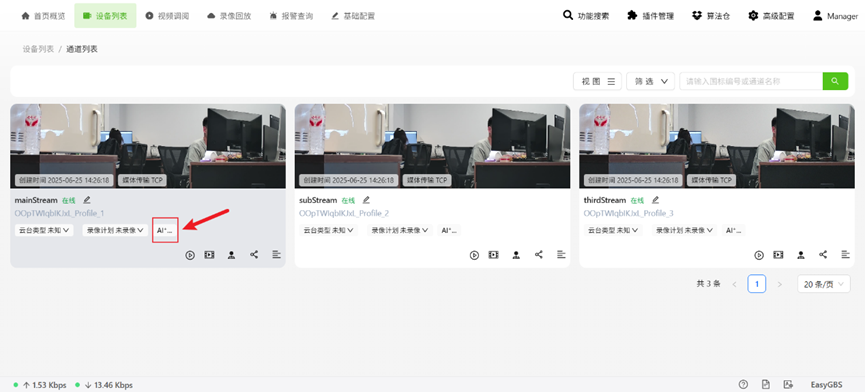Click the OOpTWIqbIKJxL_Profile_1 channel ID
Image resolution: width=865 pixels, height=392 pixels.
(60, 213)
